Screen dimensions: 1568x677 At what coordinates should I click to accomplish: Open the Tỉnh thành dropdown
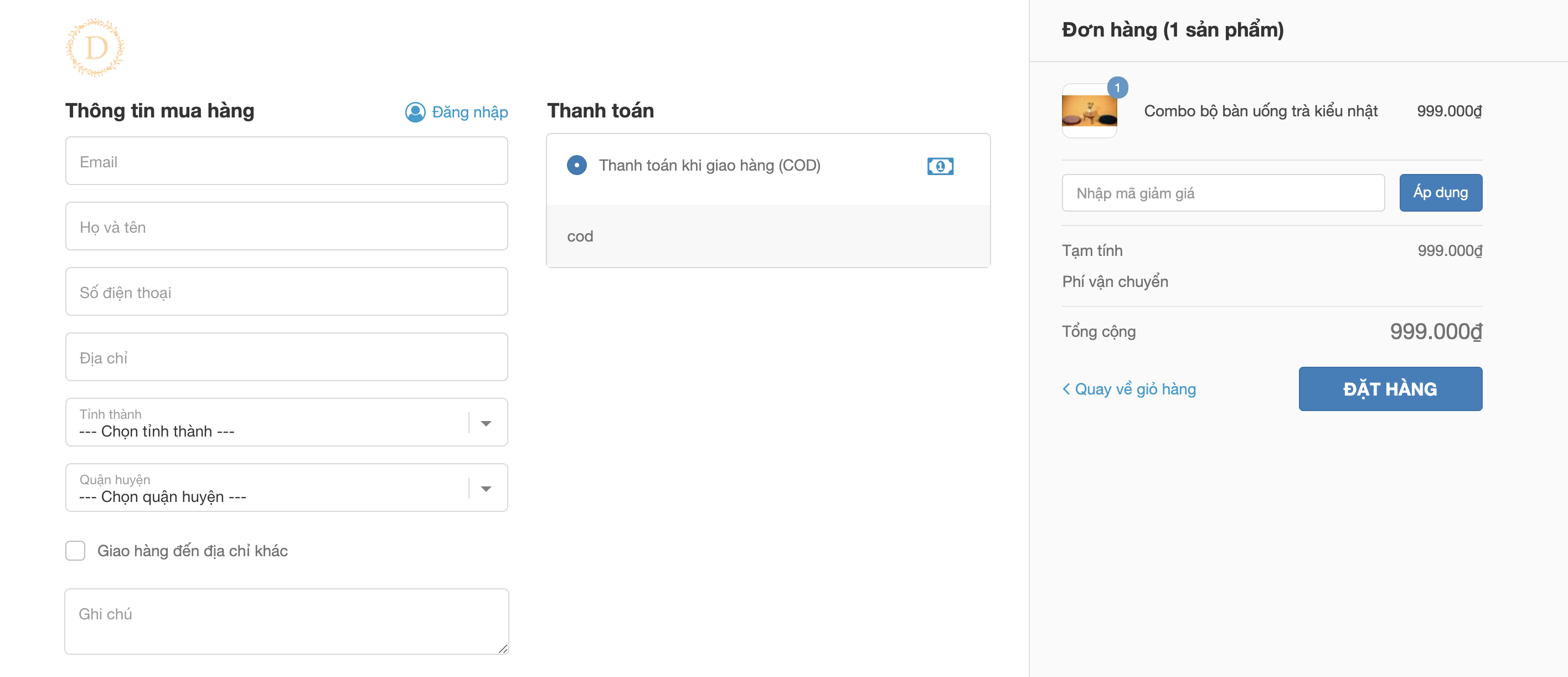coord(268,423)
